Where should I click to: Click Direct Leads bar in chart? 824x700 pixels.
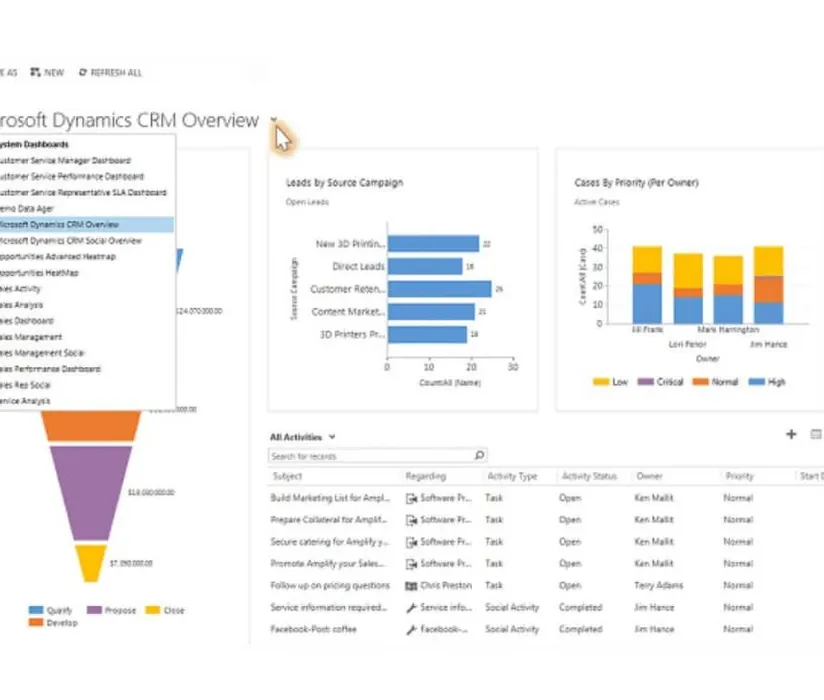pyautogui.click(x=425, y=266)
